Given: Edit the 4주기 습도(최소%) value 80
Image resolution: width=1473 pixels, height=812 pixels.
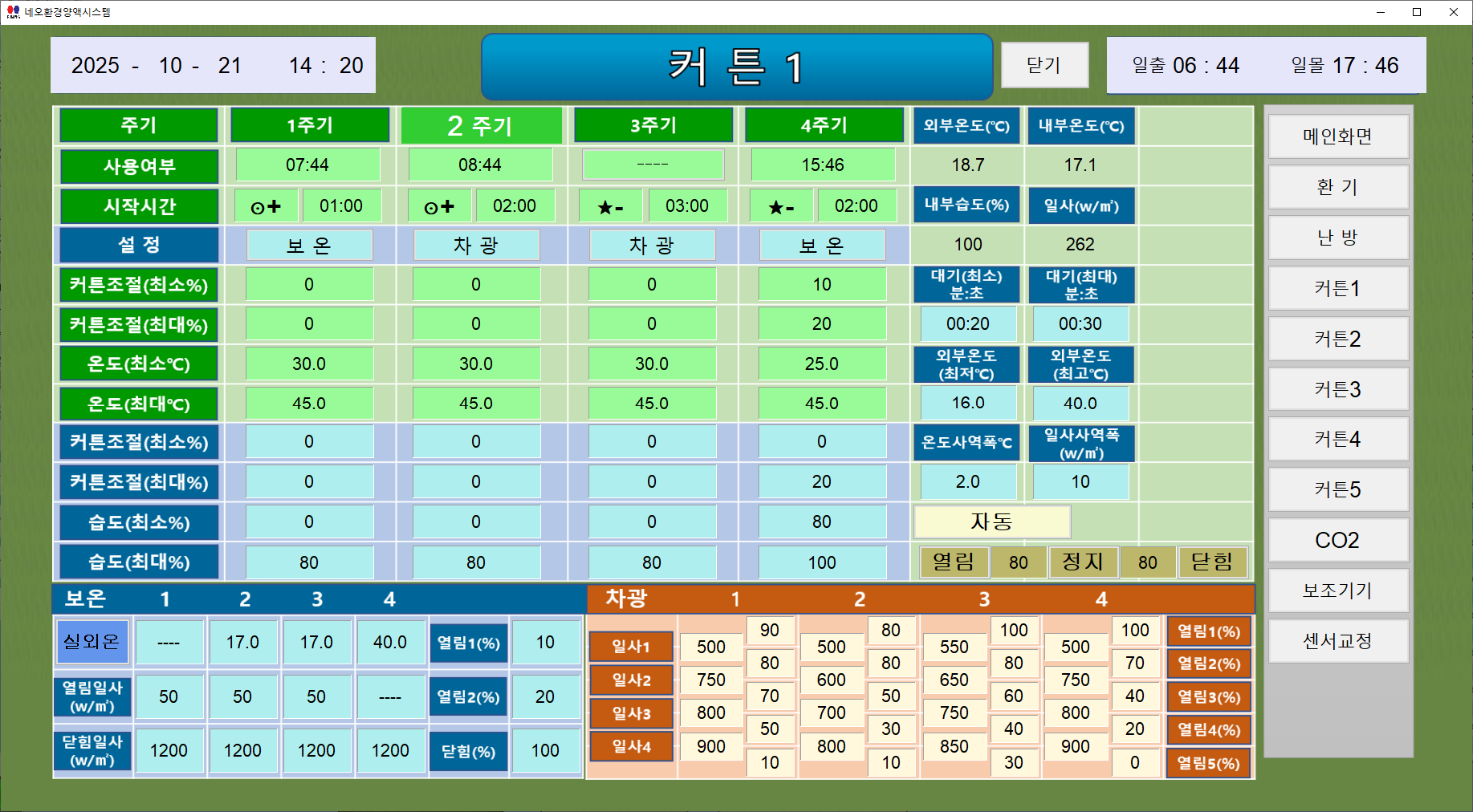Looking at the screenshot, I should [x=822, y=521].
